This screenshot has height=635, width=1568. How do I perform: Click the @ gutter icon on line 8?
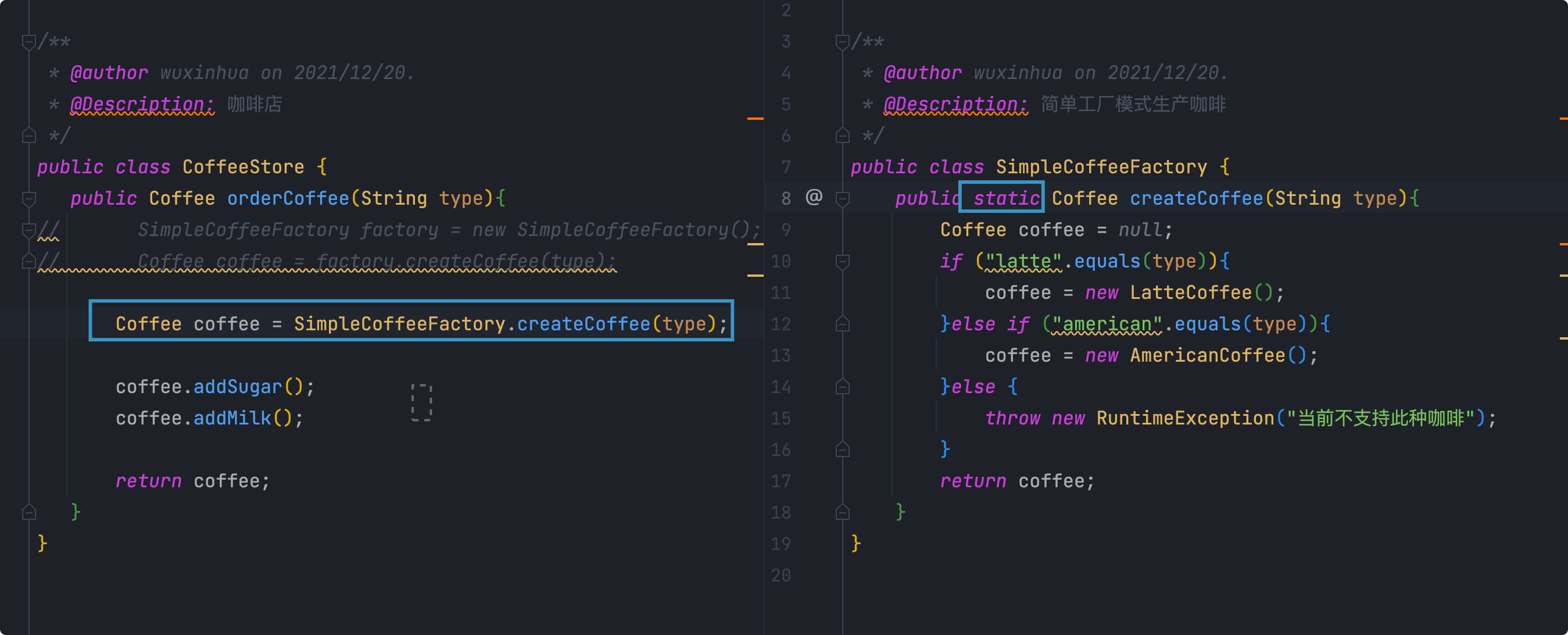(814, 197)
